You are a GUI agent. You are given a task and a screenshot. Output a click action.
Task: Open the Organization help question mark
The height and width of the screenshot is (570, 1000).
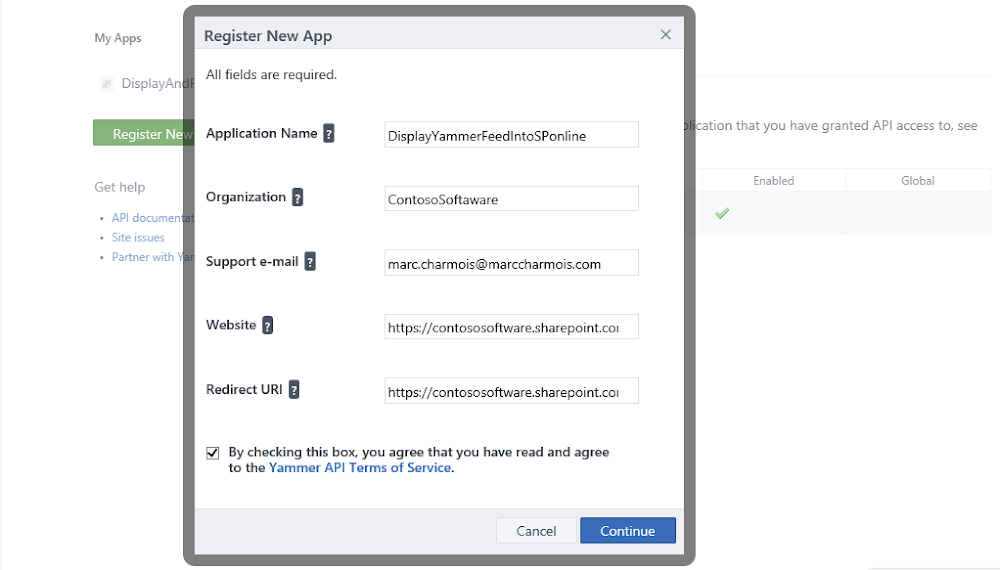point(297,197)
